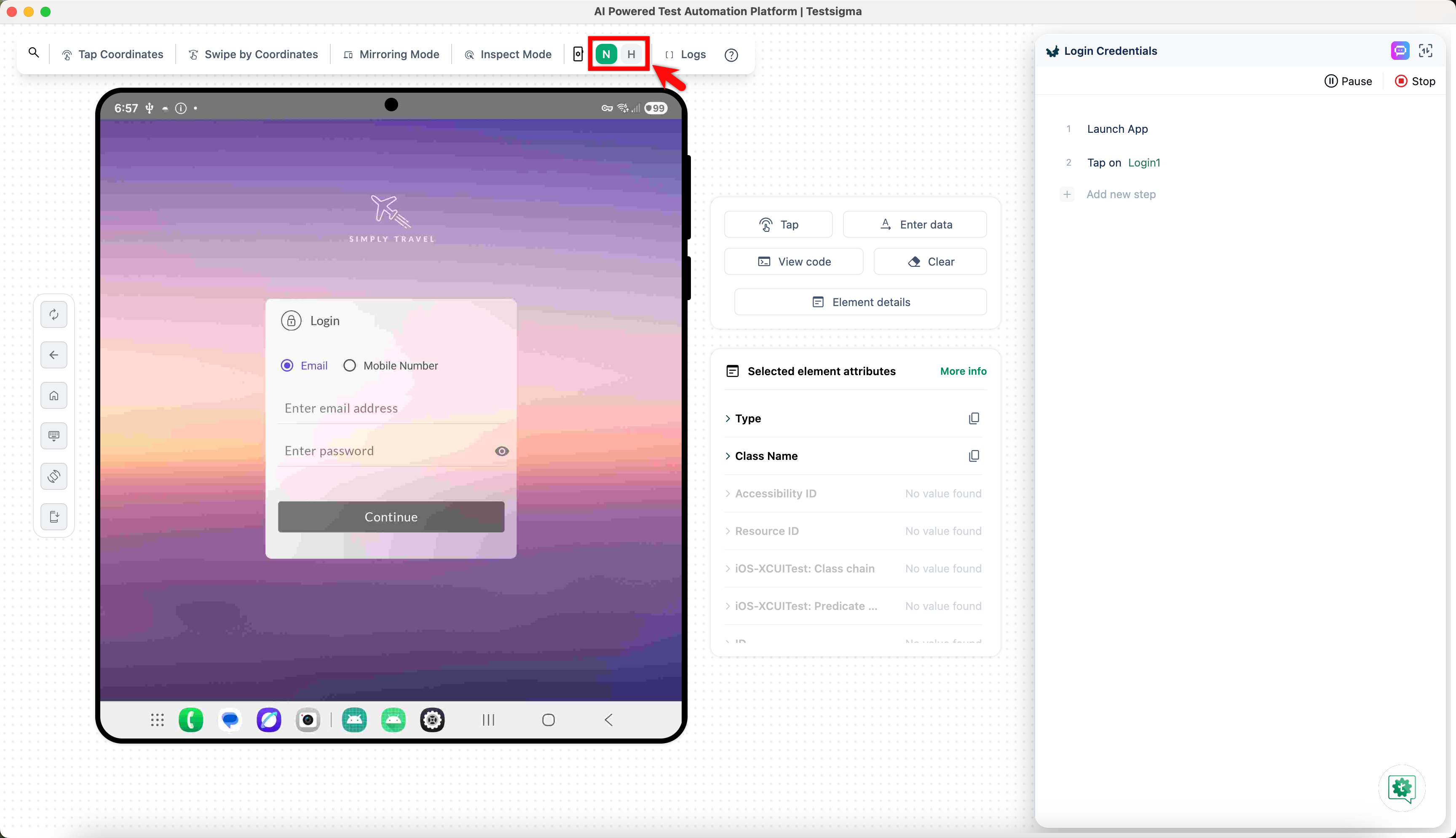Image resolution: width=1456 pixels, height=838 pixels.
Task: Click the refresh icon in left device sidebar
Action: coord(54,314)
